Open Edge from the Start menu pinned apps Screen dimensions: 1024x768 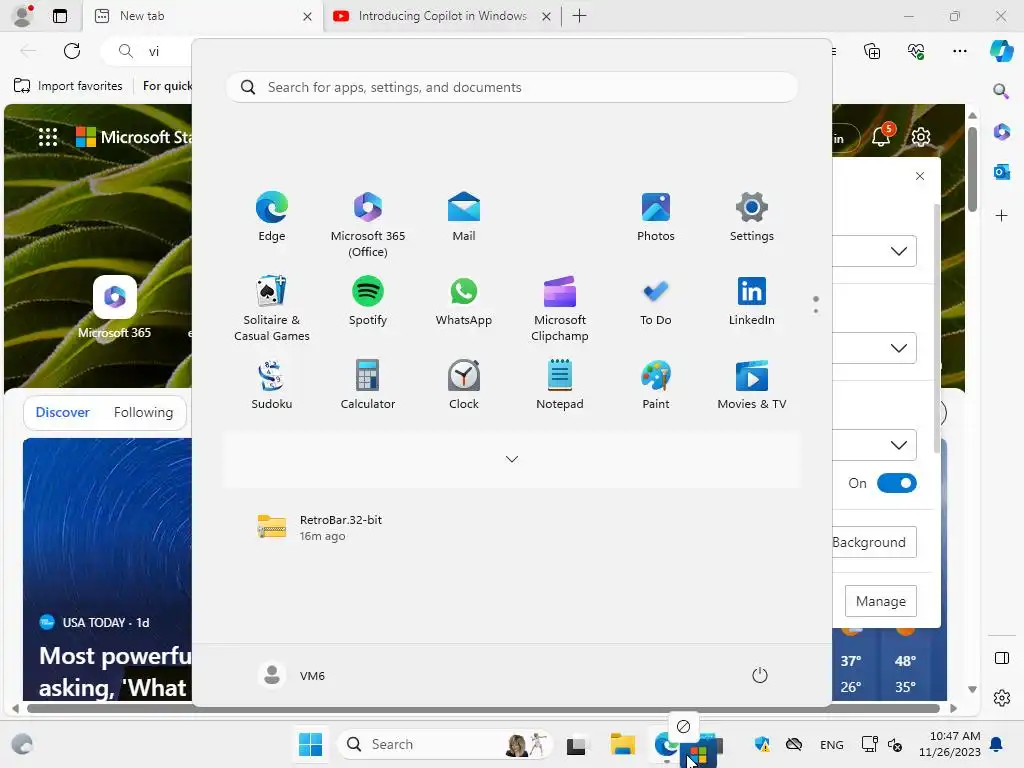[x=272, y=217]
